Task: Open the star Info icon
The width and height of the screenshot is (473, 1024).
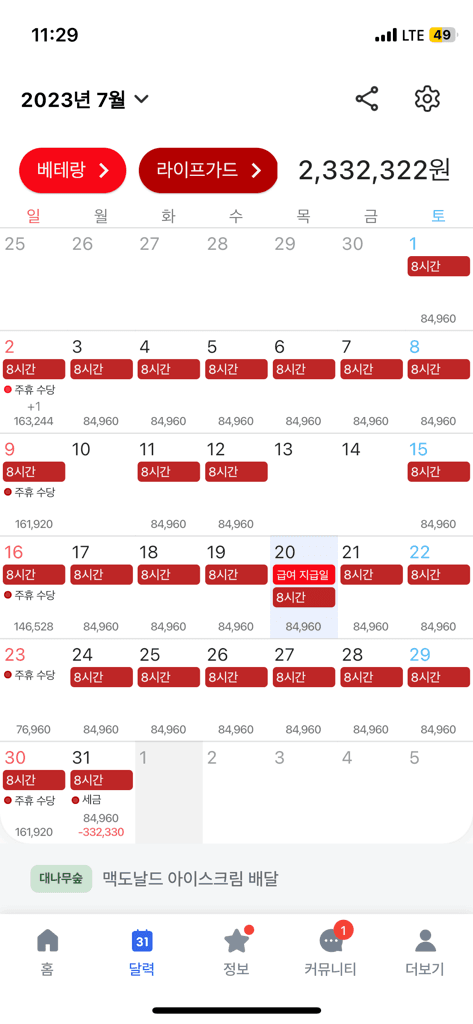Action: click(x=236, y=940)
